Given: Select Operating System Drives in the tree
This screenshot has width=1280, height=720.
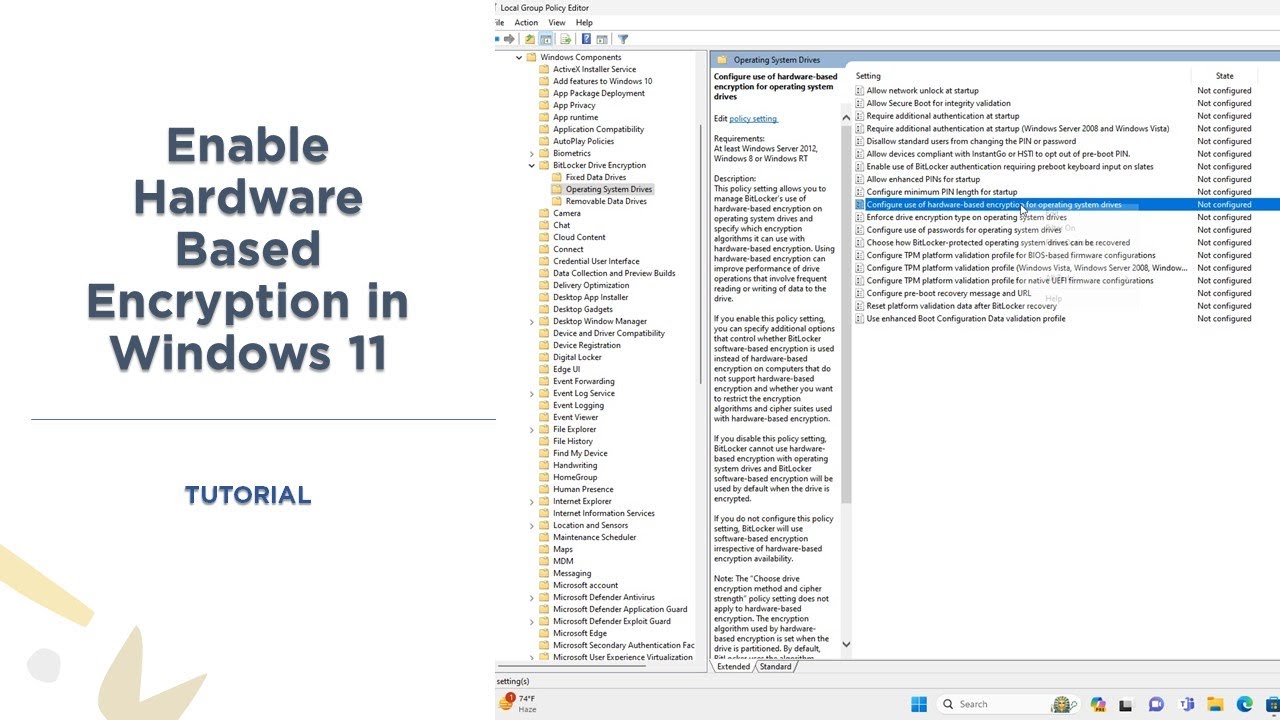Looking at the screenshot, I should [609, 189].
